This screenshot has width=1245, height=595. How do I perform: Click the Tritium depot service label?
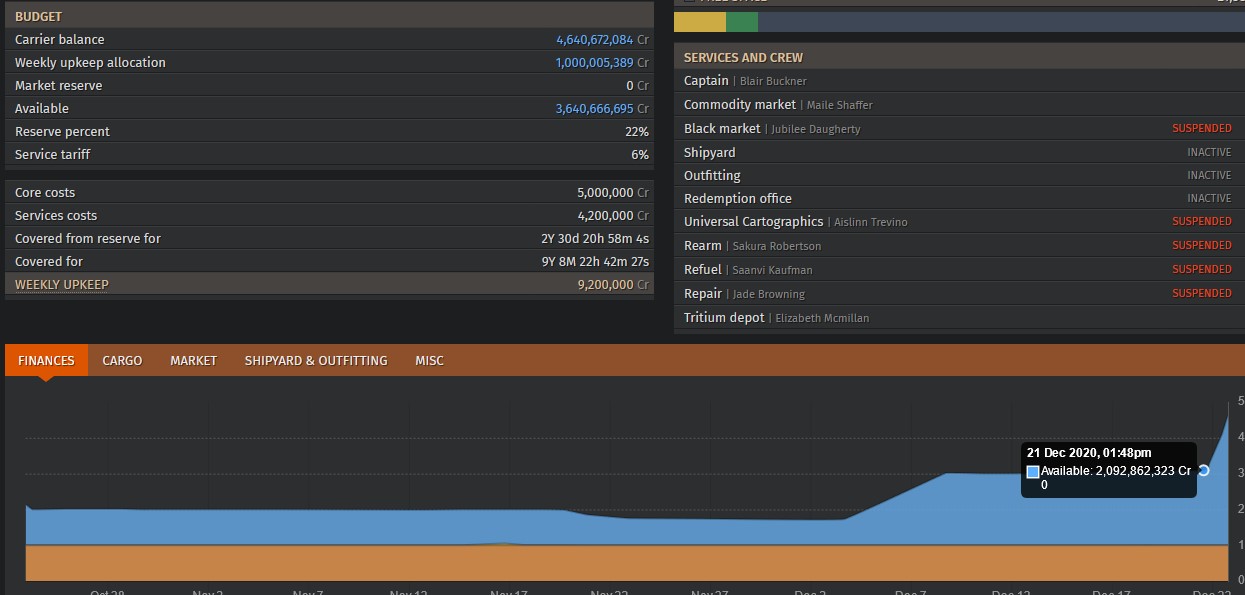(x=724, y=318)
